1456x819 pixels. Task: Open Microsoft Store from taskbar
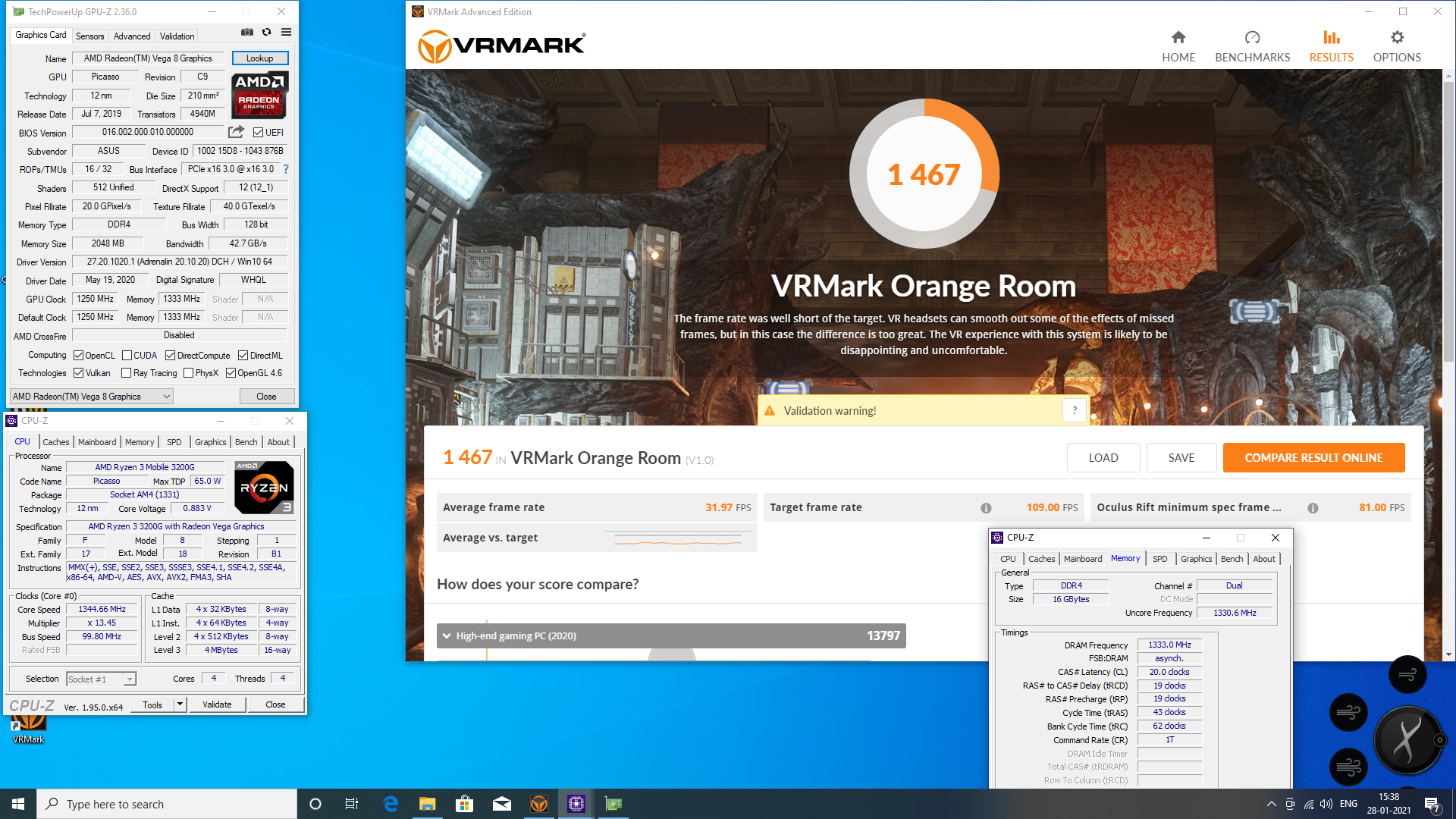click(465, 804)
